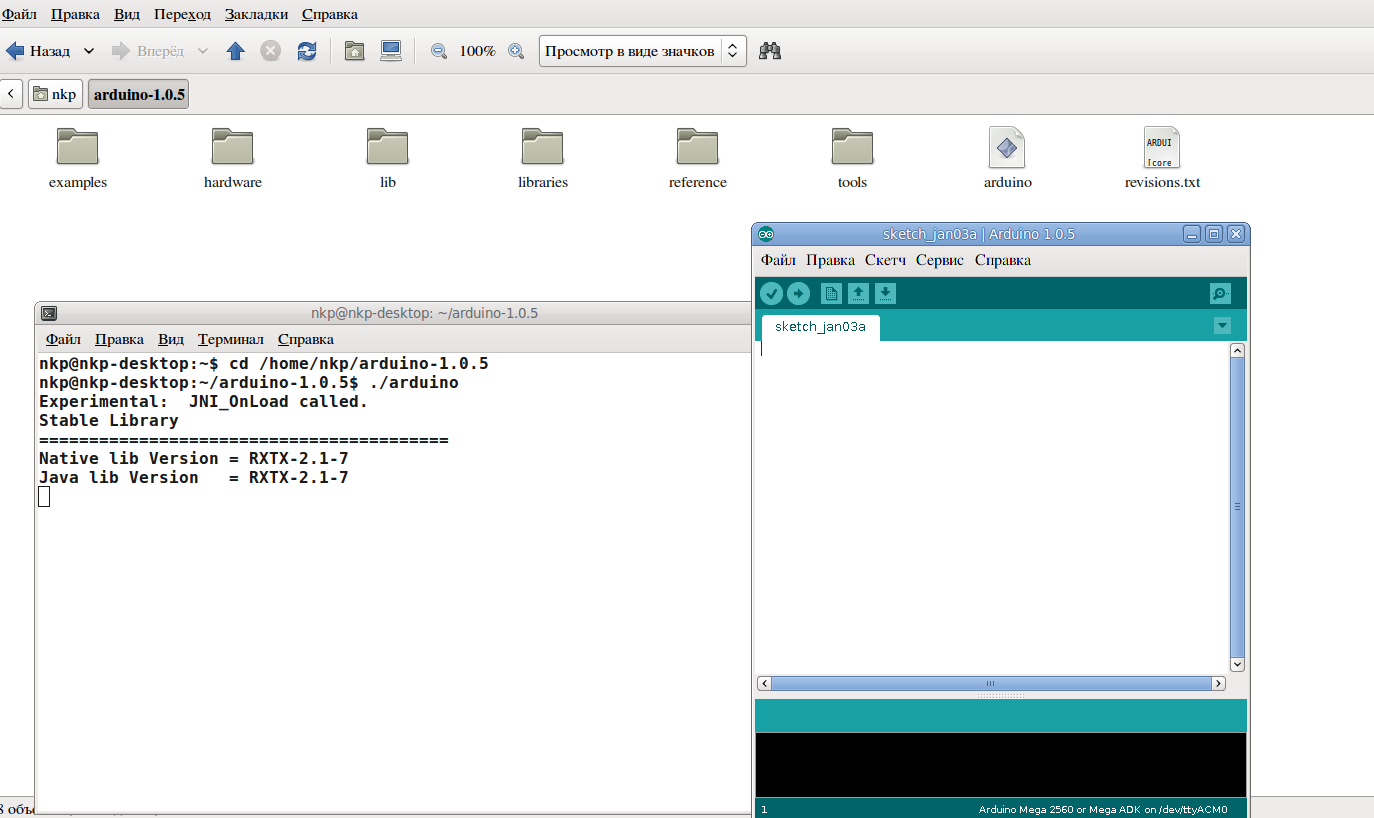Image resolution: width=1374 pixels, height=818 pixels.
Task: Select the reference folder
Action: click(x=698, y=158)
